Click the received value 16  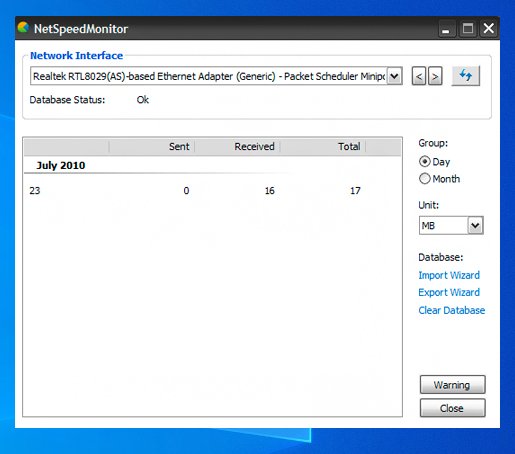point(269,191)
